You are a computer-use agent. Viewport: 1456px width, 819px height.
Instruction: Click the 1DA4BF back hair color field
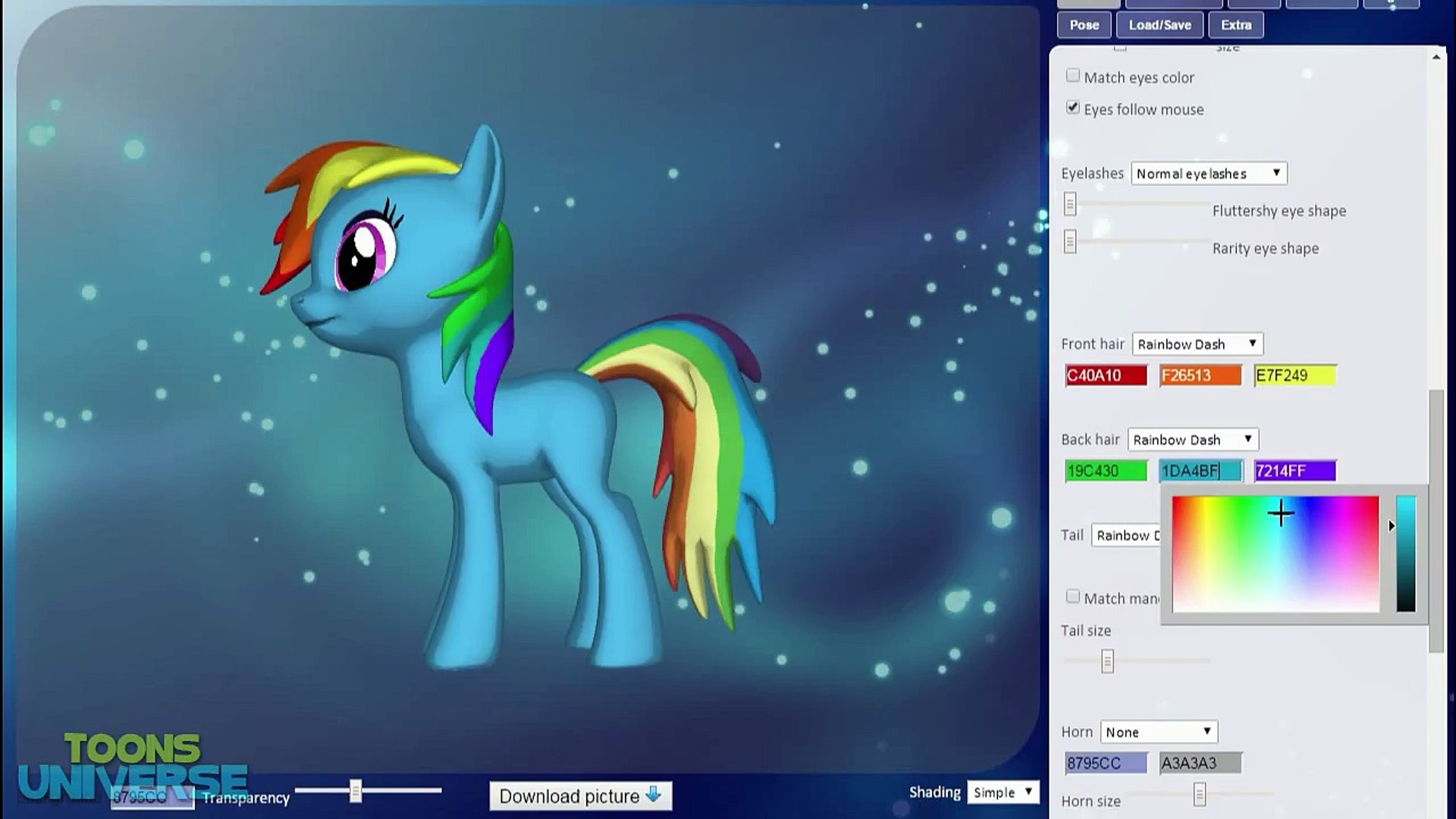(1200, 471)
